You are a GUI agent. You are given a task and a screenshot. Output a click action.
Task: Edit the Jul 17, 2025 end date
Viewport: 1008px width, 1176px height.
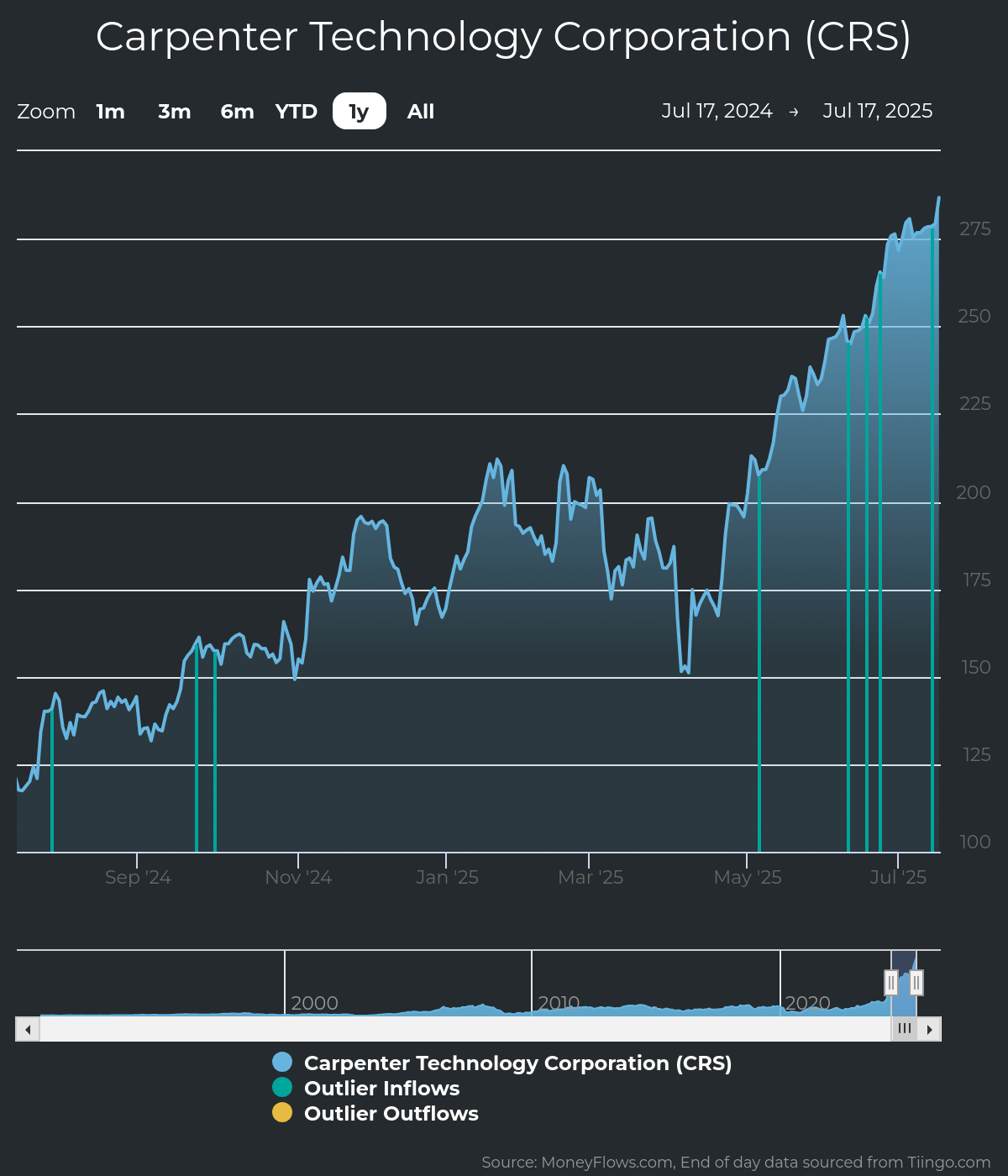(878, 111)
